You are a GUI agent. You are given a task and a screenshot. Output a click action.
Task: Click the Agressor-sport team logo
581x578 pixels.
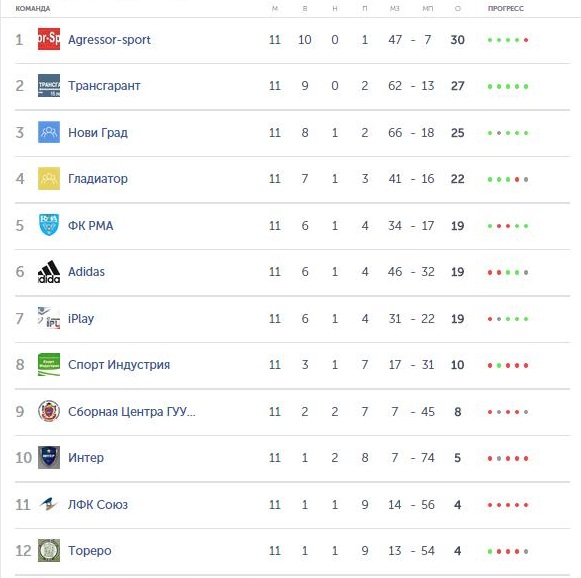pyautogui.click(x=49, y=39)
